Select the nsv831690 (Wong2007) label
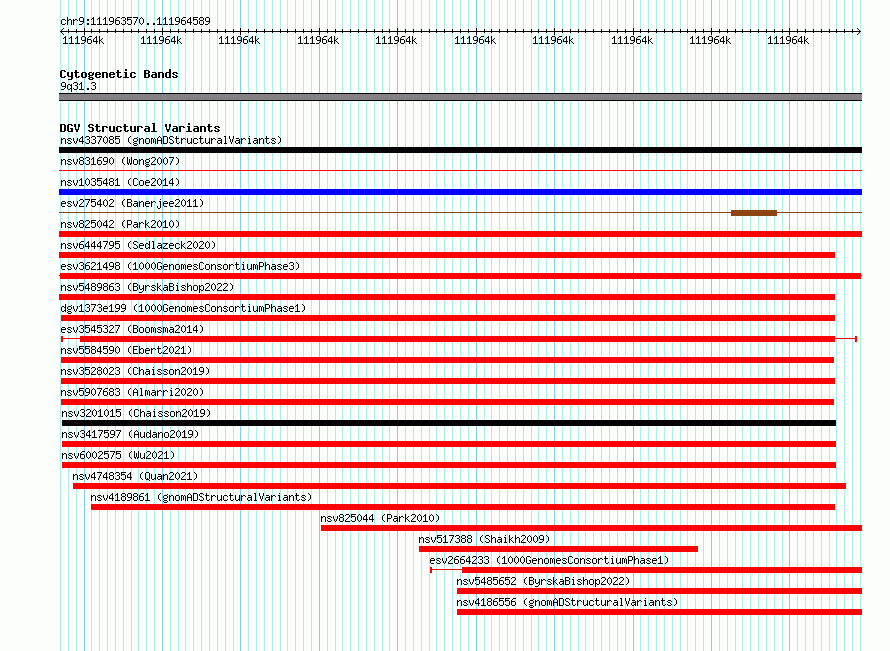Screen dimensions: 890x651 pos(120,161)
